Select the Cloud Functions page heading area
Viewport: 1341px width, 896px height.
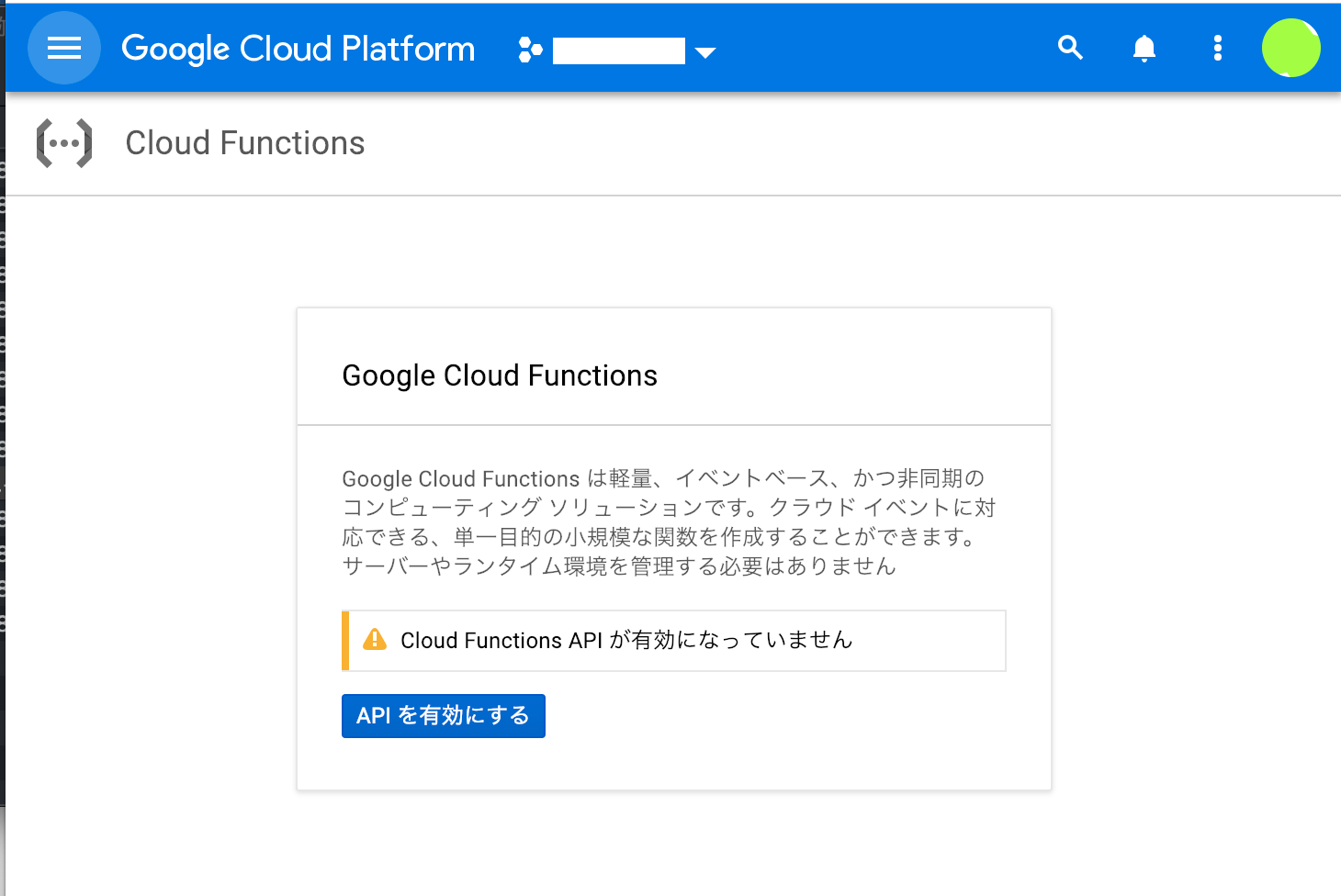pos(244,142)
